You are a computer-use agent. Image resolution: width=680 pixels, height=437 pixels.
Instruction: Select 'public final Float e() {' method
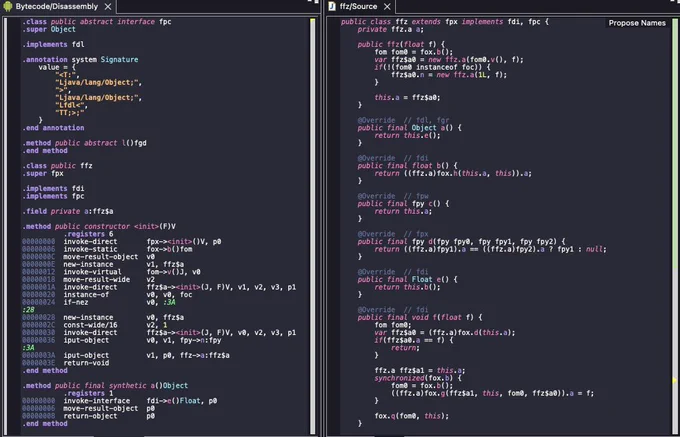coord(407,280)
